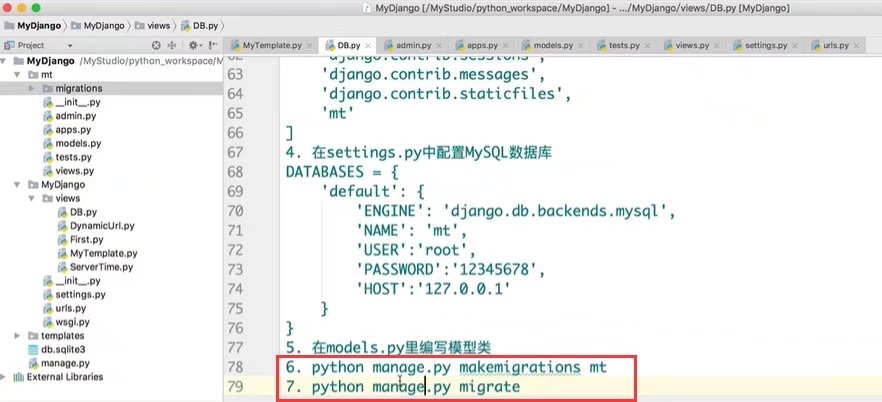Image resolution: width=882 pixels, height=402 pixels.
Task: Close the views.py tab
Action: (x=717, y=46)
